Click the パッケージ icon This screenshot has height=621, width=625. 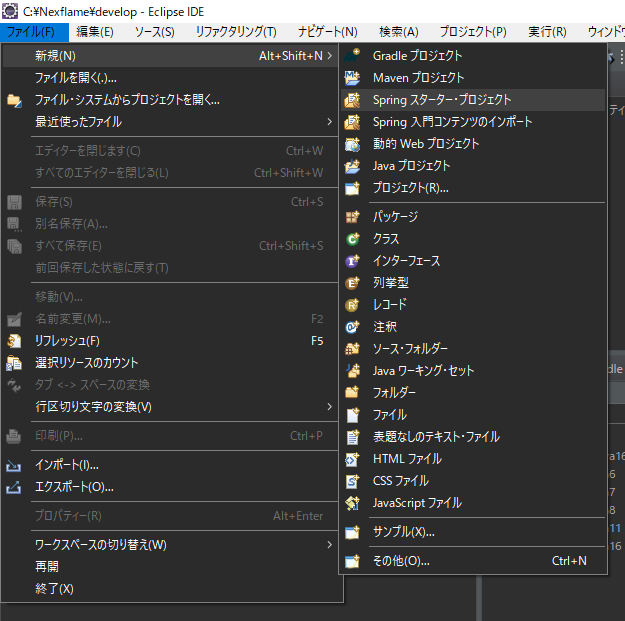[x=352, y=217]
